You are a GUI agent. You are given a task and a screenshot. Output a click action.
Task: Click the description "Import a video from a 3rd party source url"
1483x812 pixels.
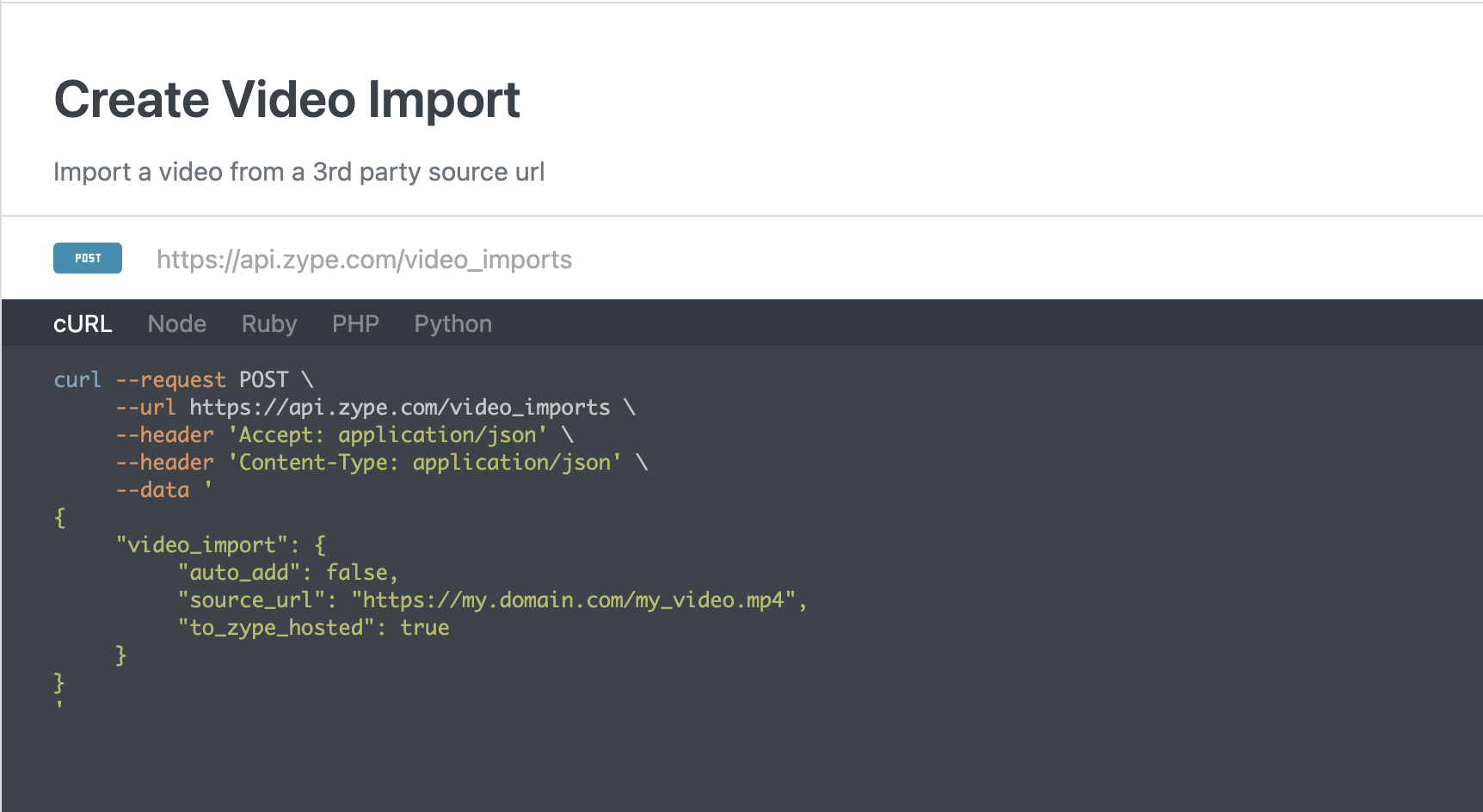point(299,172)
